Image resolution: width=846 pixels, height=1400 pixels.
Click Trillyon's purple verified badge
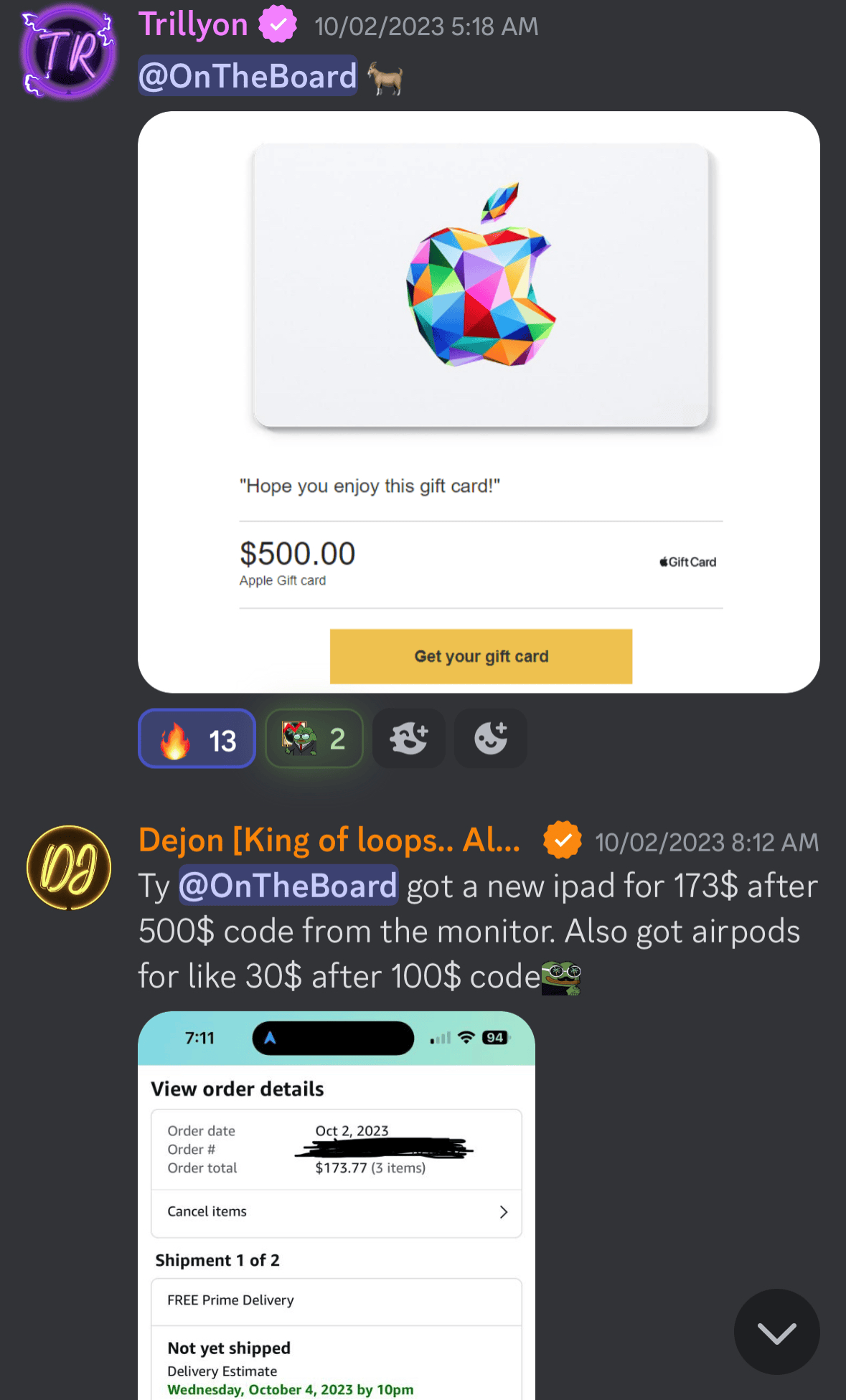[x=278, y=25]
